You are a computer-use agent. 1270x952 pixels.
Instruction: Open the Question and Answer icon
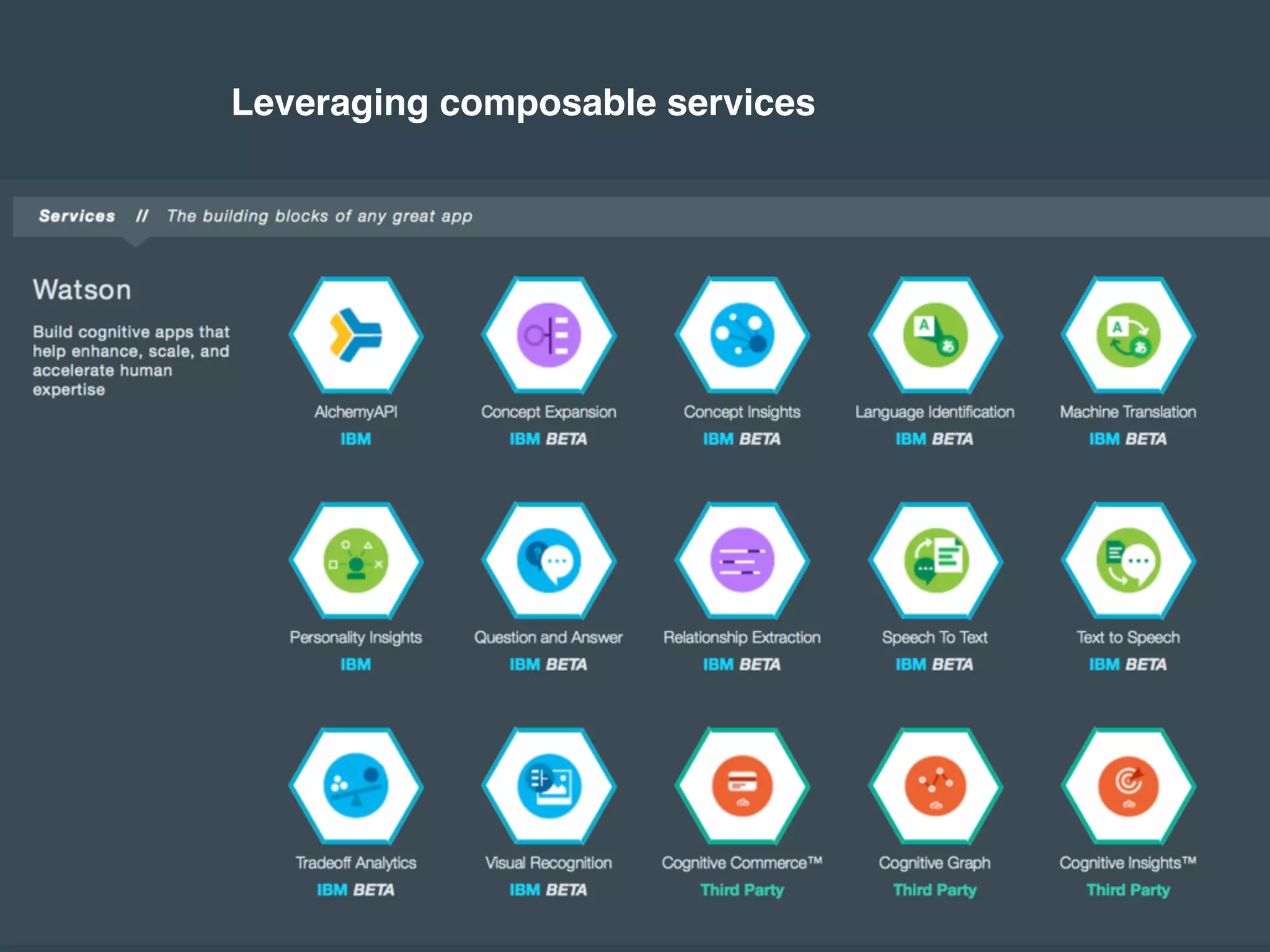tap(549, 561)
